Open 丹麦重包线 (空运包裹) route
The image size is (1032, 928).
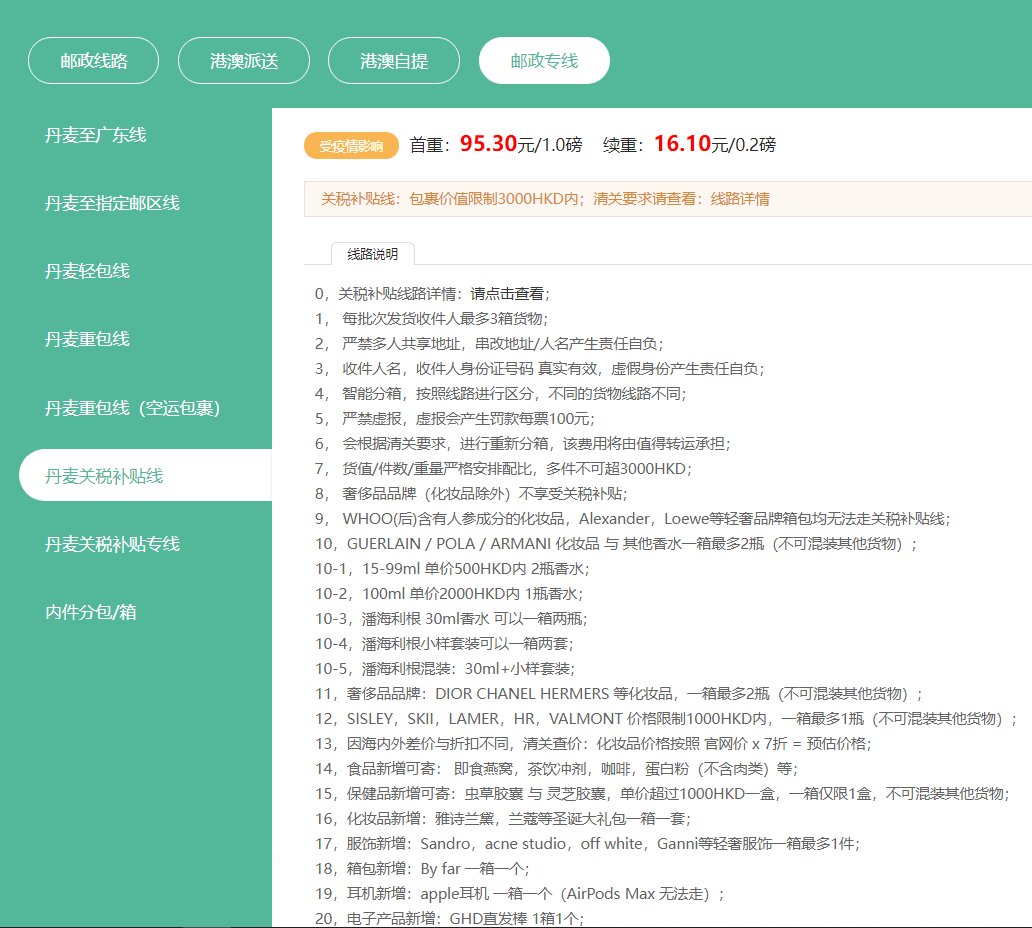click(132, 407)
